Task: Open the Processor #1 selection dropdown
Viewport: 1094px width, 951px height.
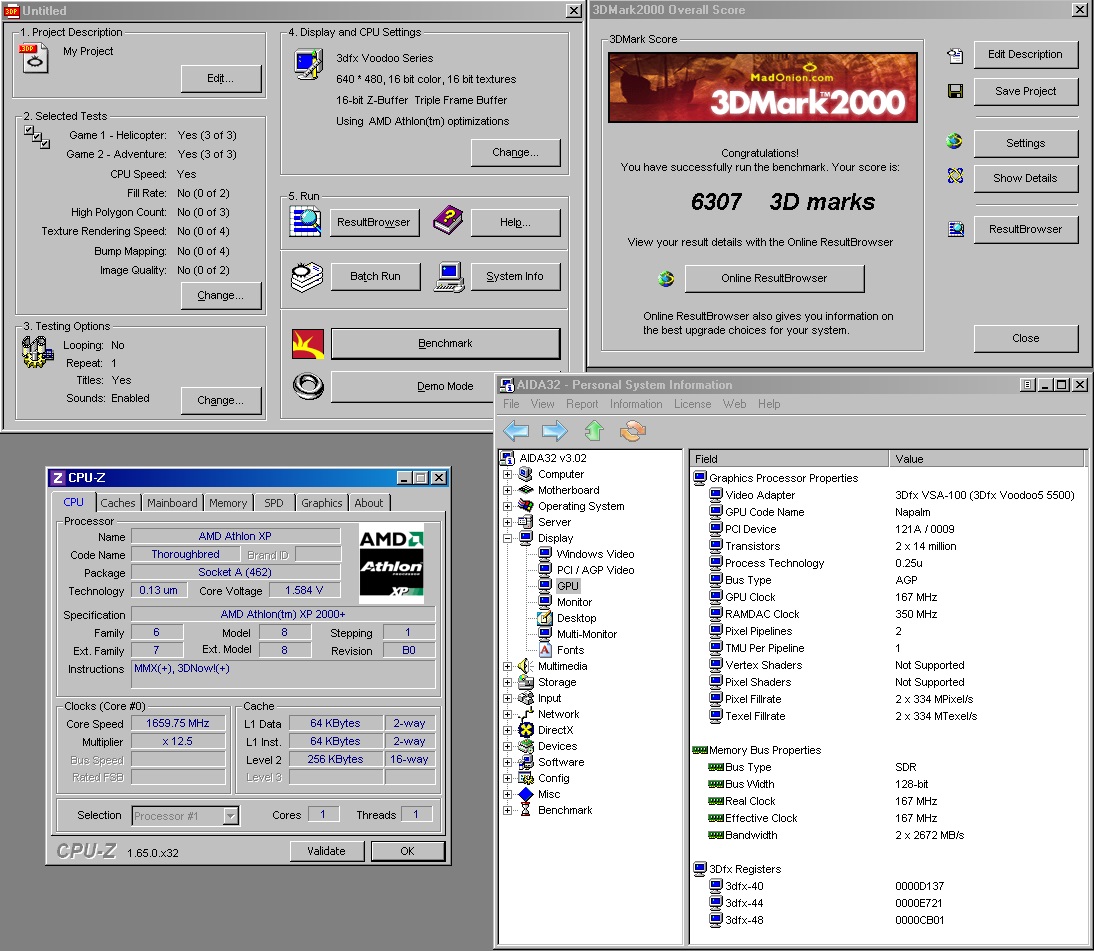Action: tap(231, 816)
